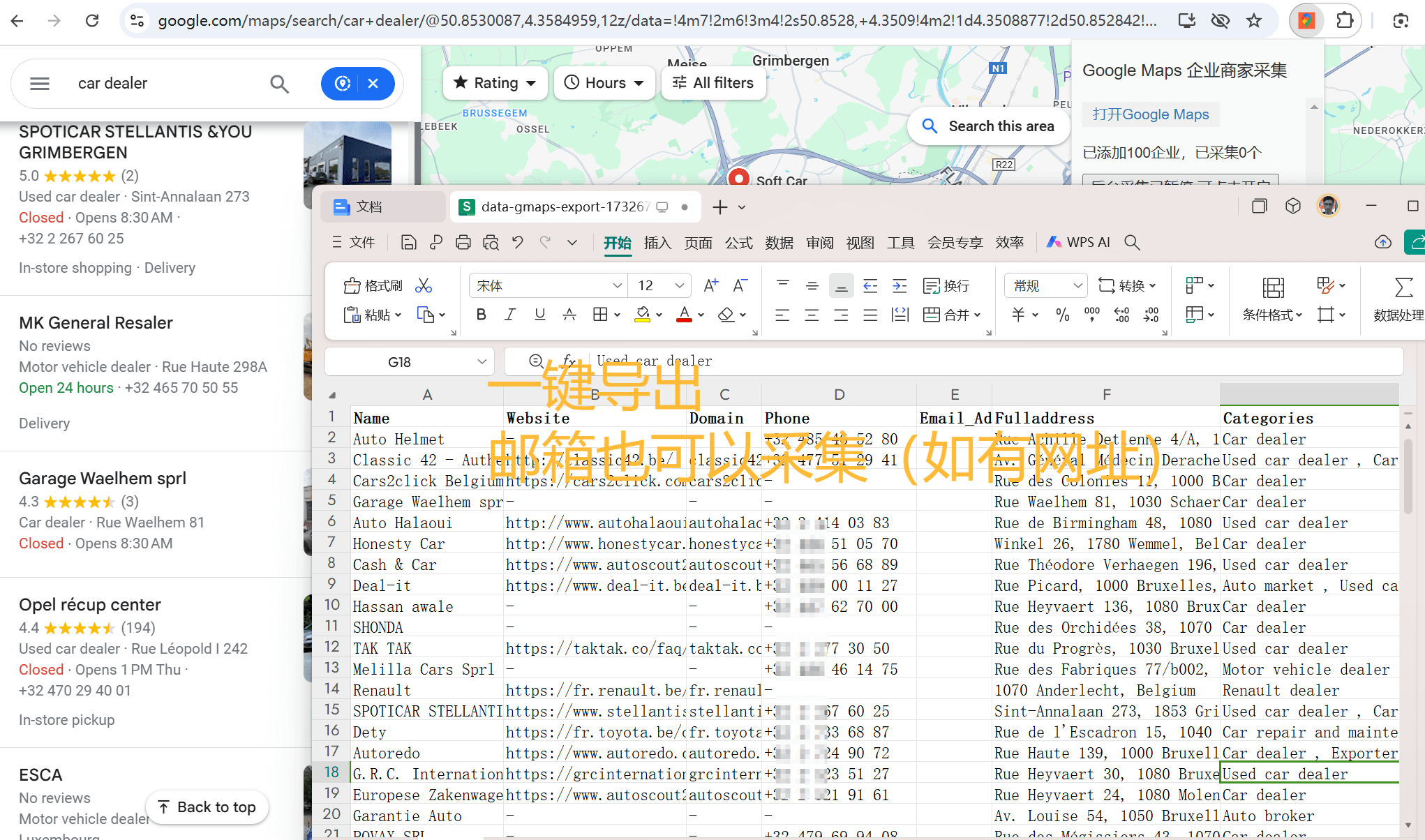1425x840 pixels.
Task: Click the red font color swatch
Action: pyautogui.click(x=684, y=315)
